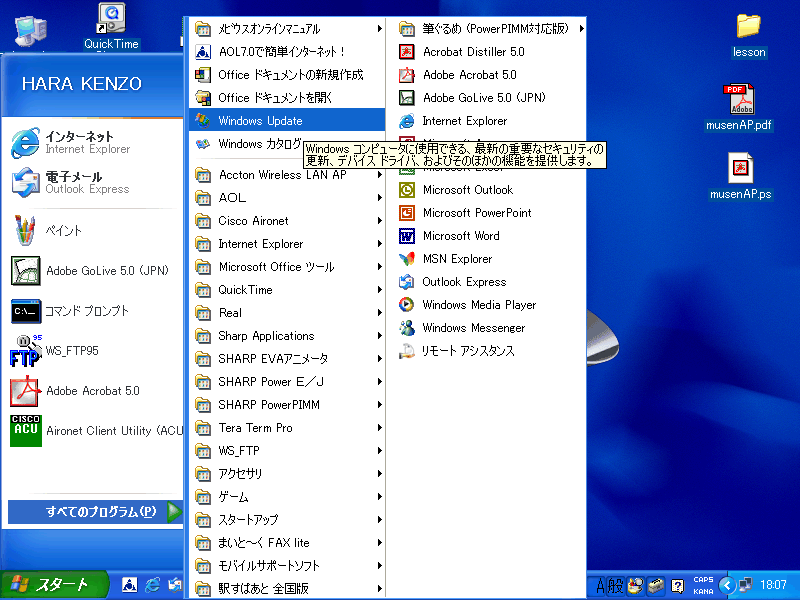800x600 pixels.
Task: Click the スタート button
Action: (x=54, y=585)
